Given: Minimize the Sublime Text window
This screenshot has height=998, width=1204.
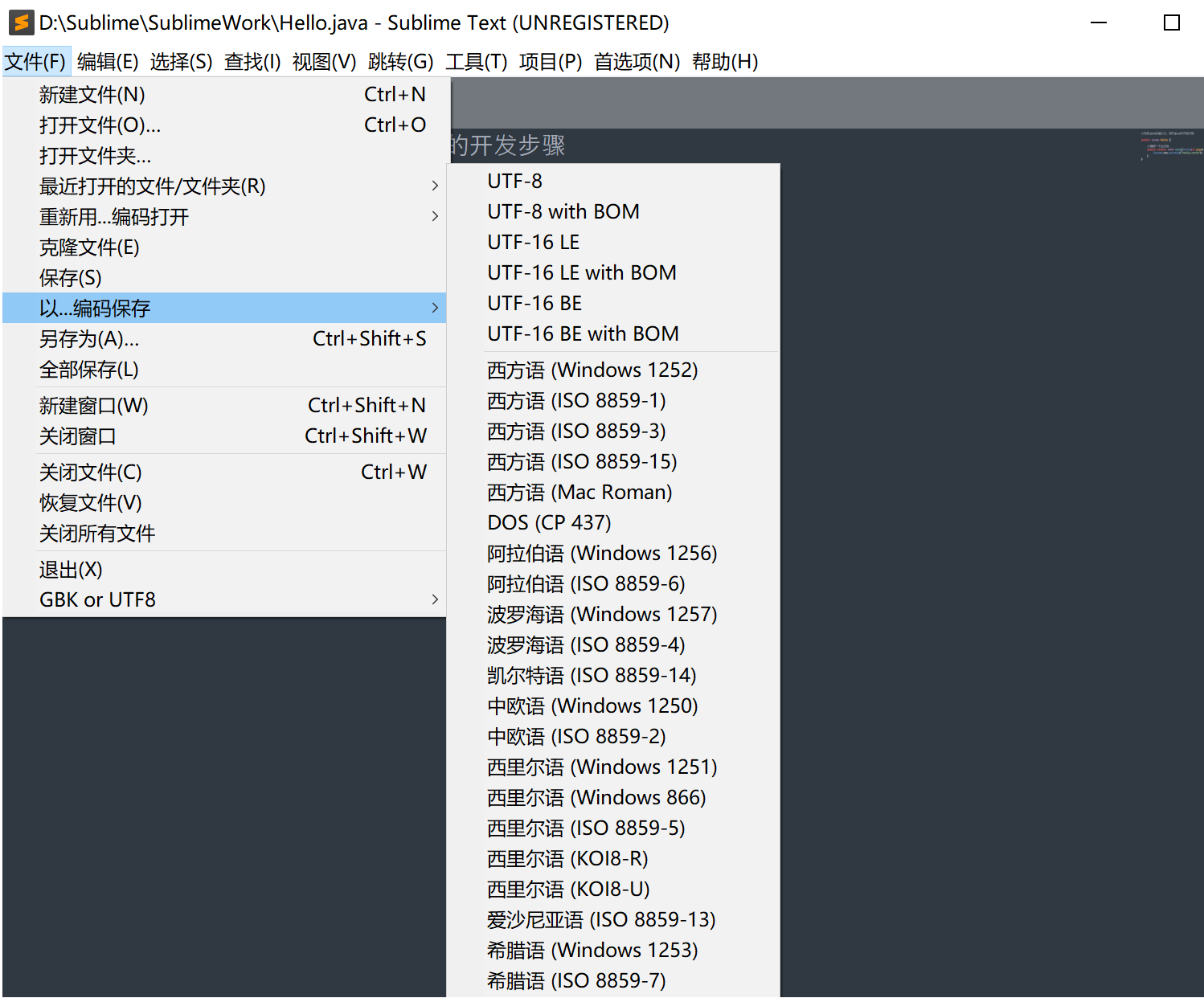Looking at the screenshot, I should 1099,22.
